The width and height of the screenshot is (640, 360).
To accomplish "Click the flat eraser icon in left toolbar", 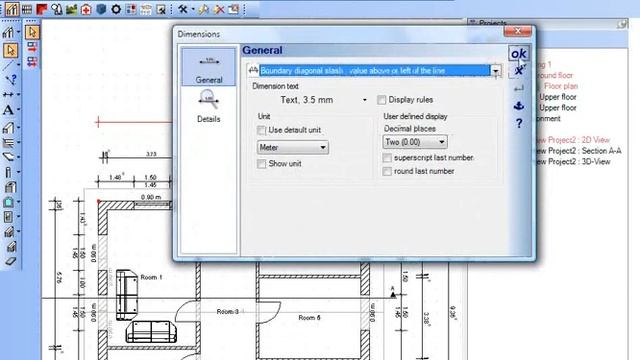I will 10,261.
